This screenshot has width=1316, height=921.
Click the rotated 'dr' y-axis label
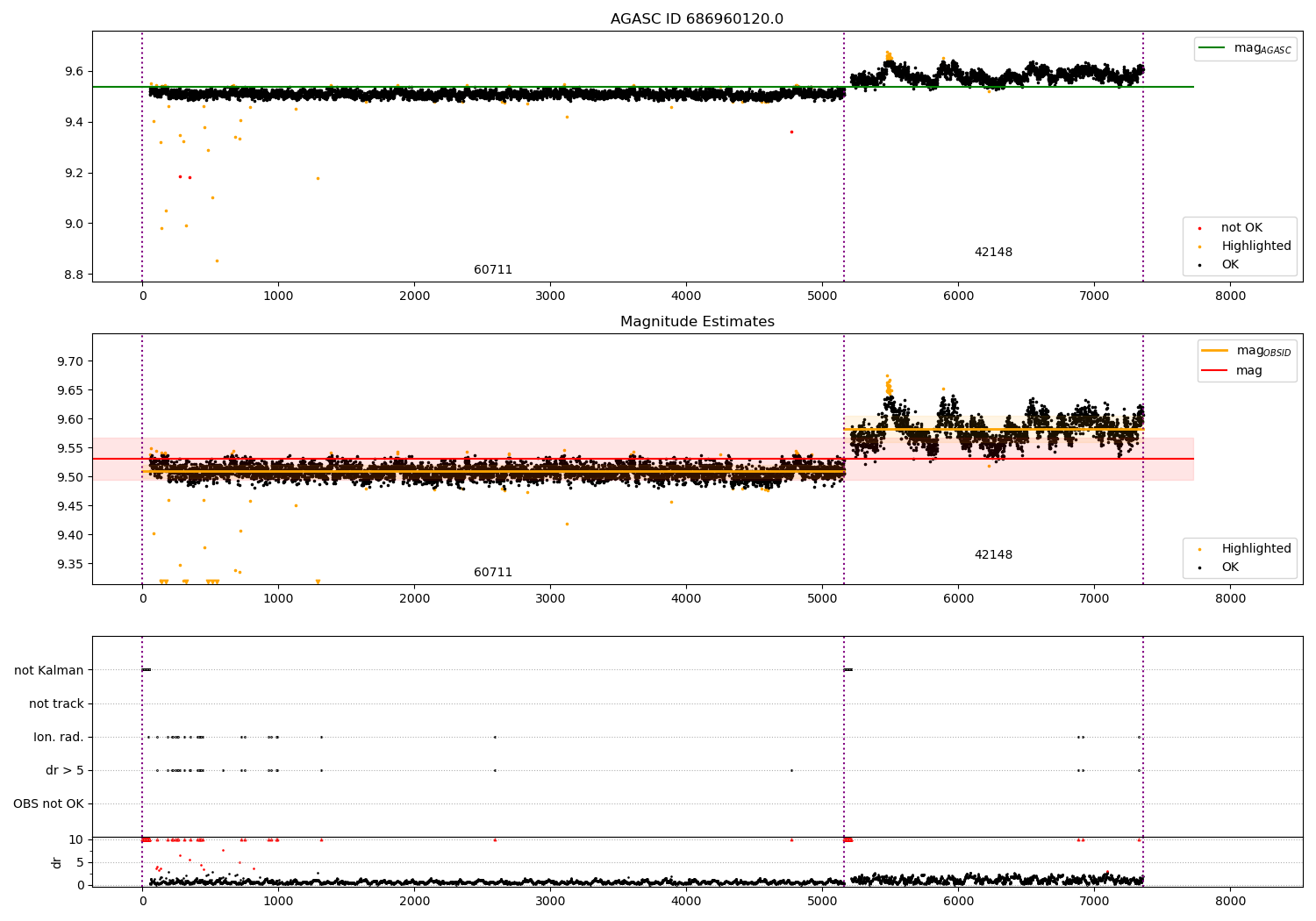click(57, 863)
